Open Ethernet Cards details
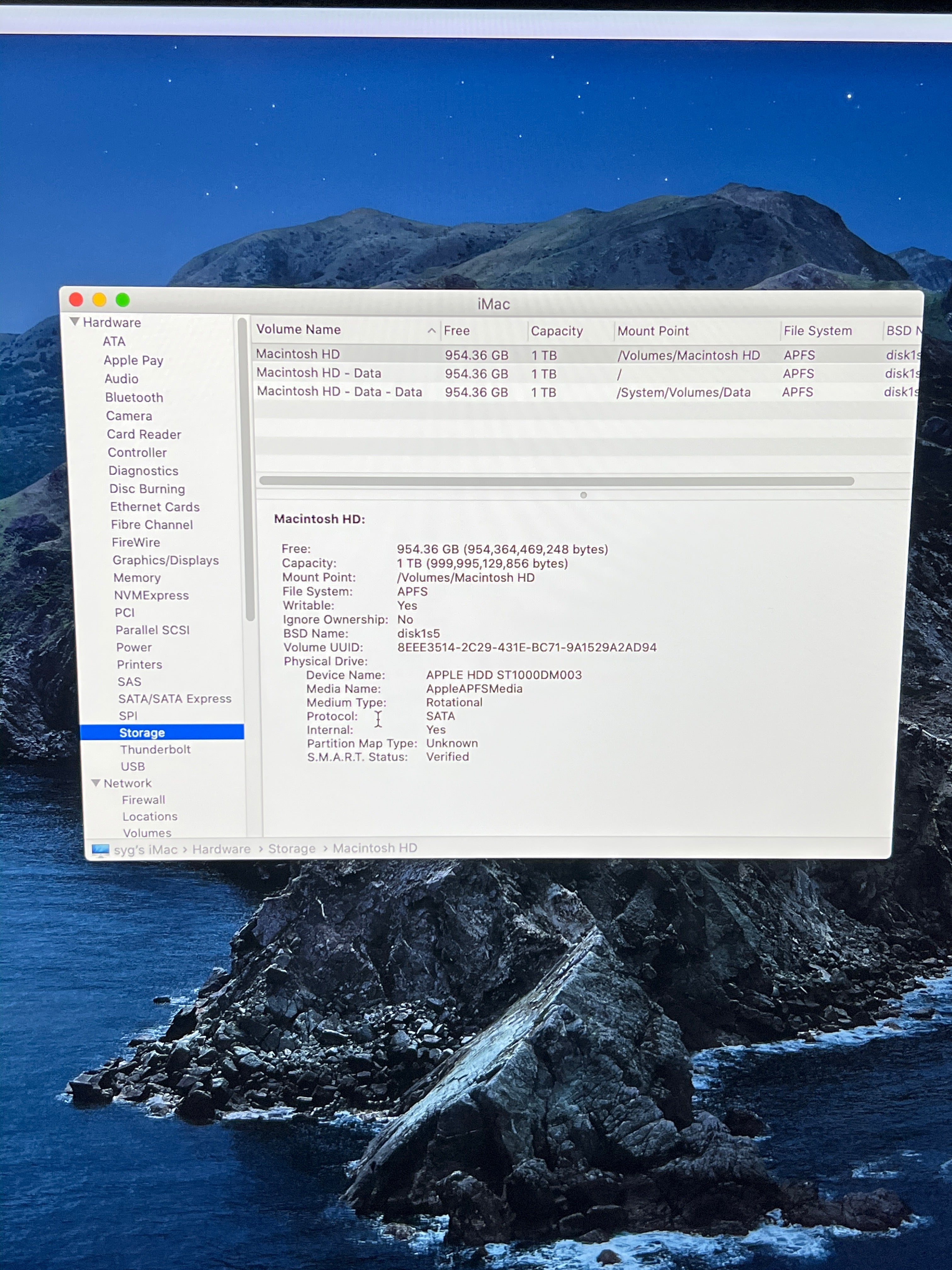 (x=155, y=506)
